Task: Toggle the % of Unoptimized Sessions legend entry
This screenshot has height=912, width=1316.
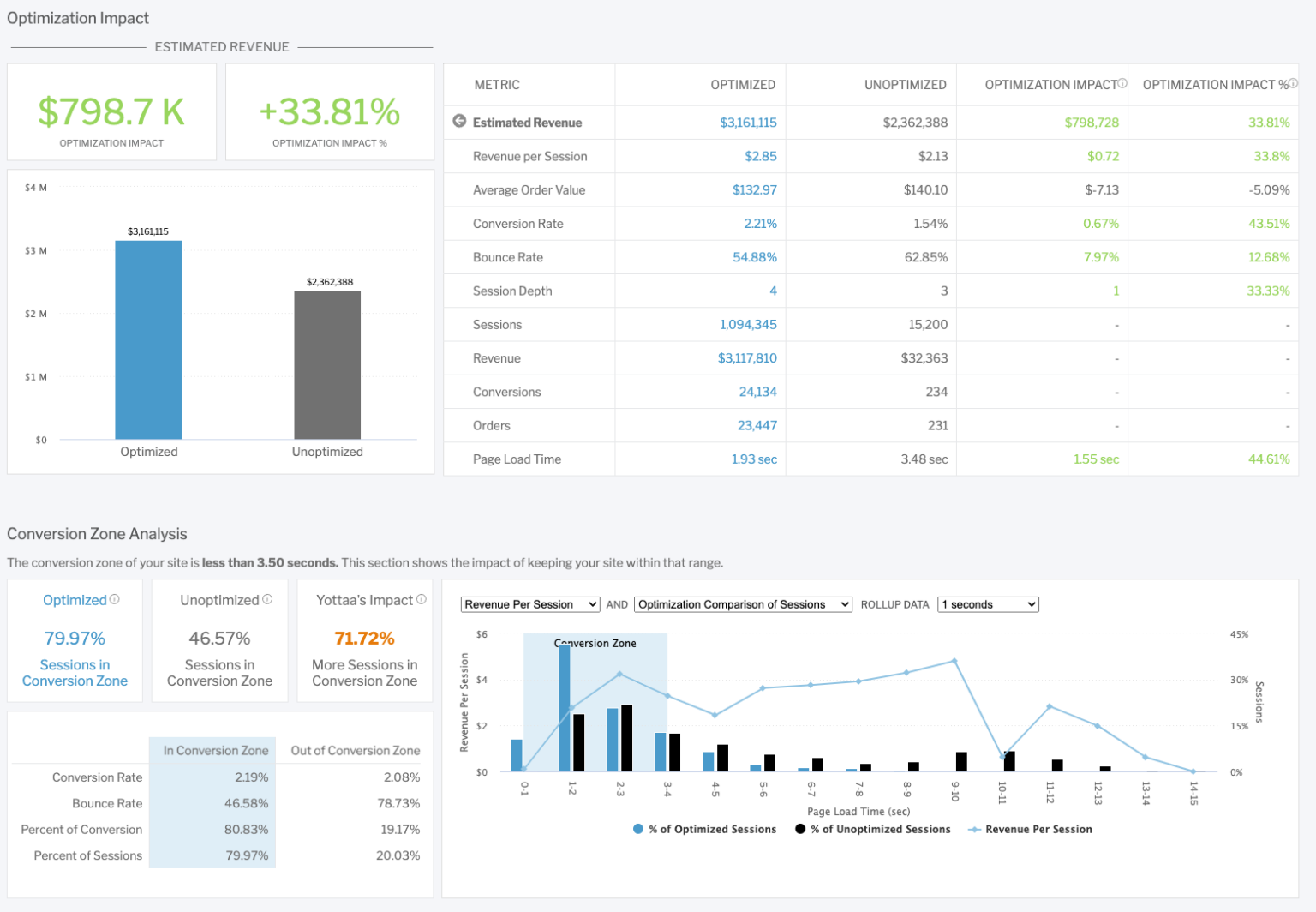Action: (873, 829)
